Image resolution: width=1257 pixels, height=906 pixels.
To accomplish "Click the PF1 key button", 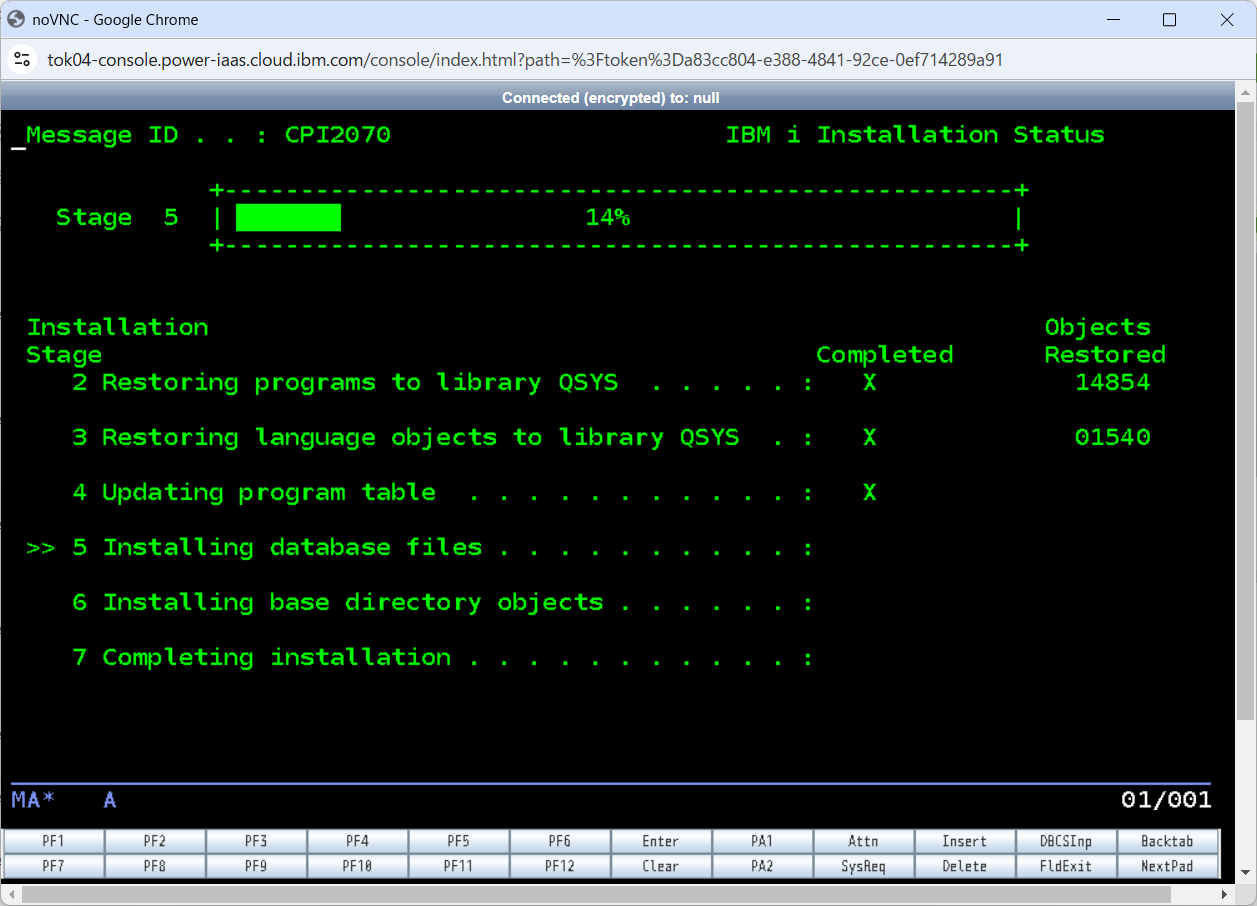I will (54, 841).
